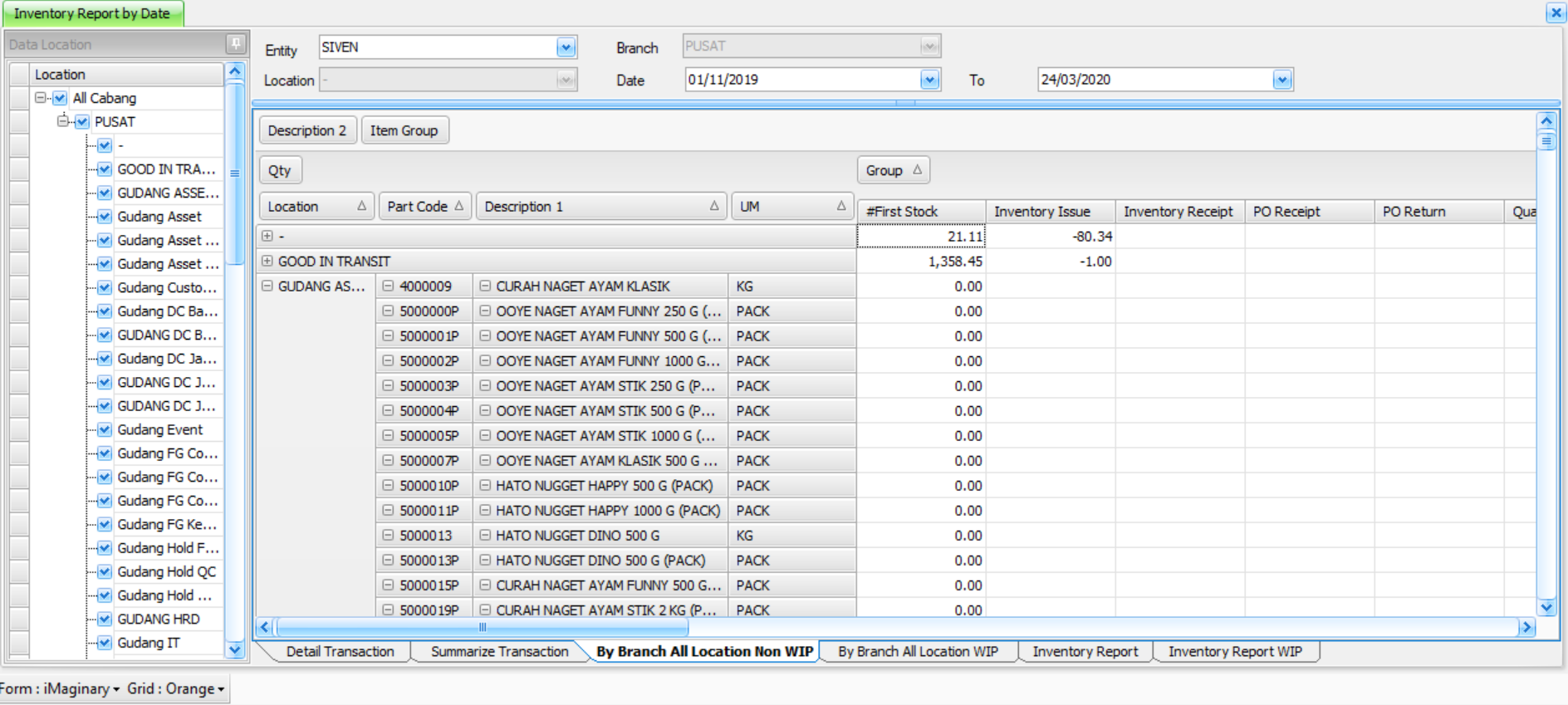Select part code 5000010P cell

(x=424, y=486)
